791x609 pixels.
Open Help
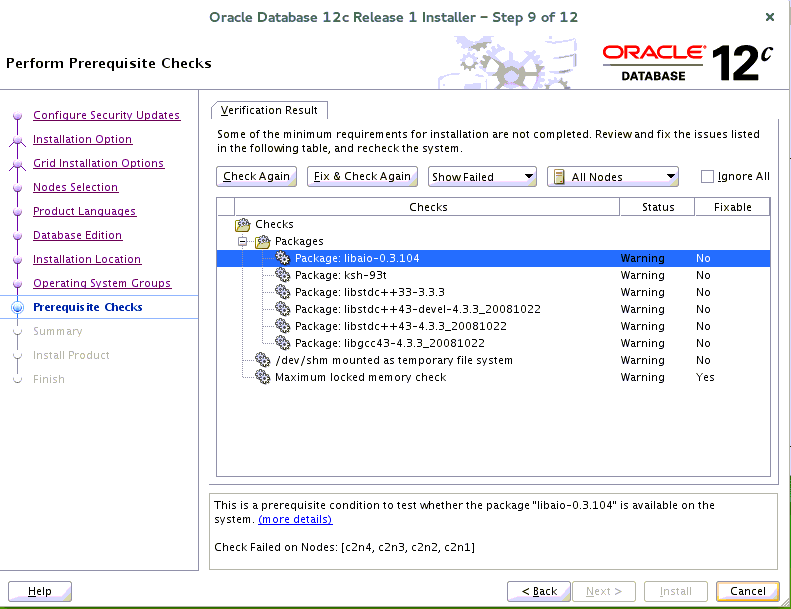click(40, 591)
